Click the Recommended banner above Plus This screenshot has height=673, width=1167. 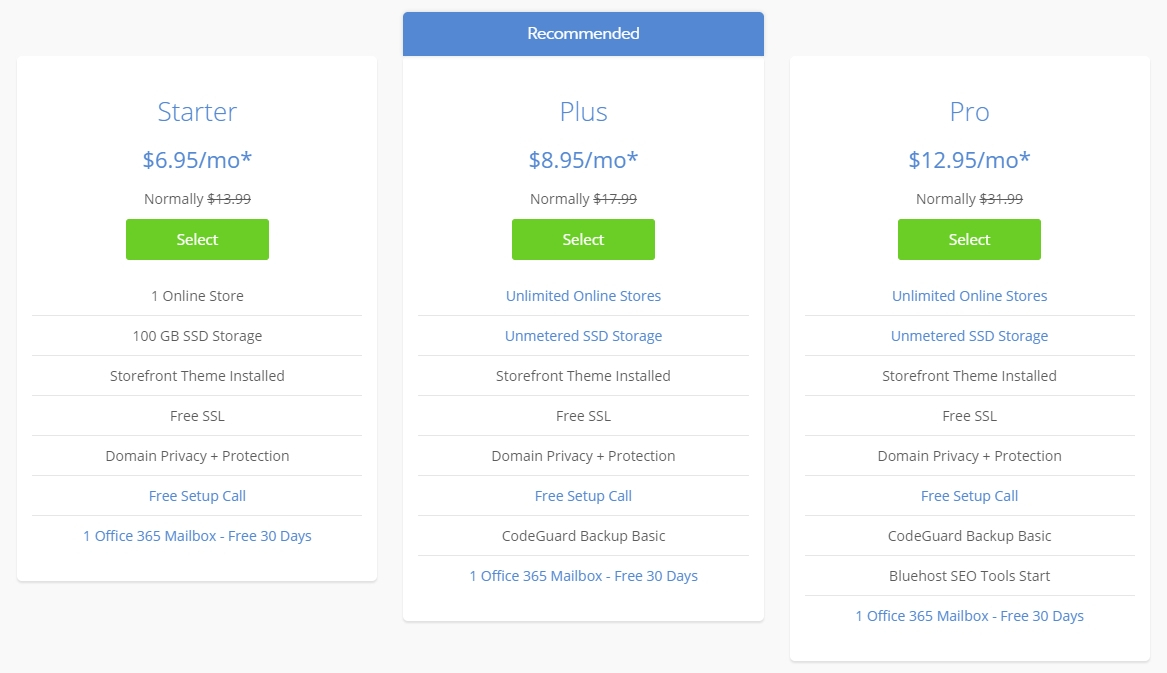tap(584, 34)
